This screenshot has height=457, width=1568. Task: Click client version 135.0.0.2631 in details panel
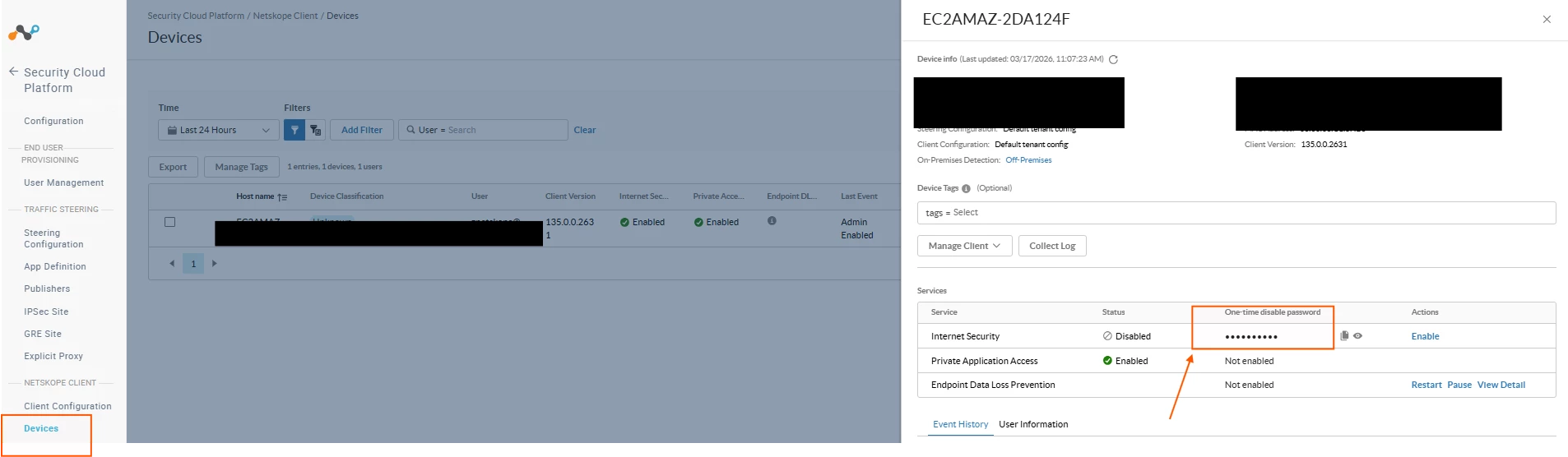[x=1324, y=145]
